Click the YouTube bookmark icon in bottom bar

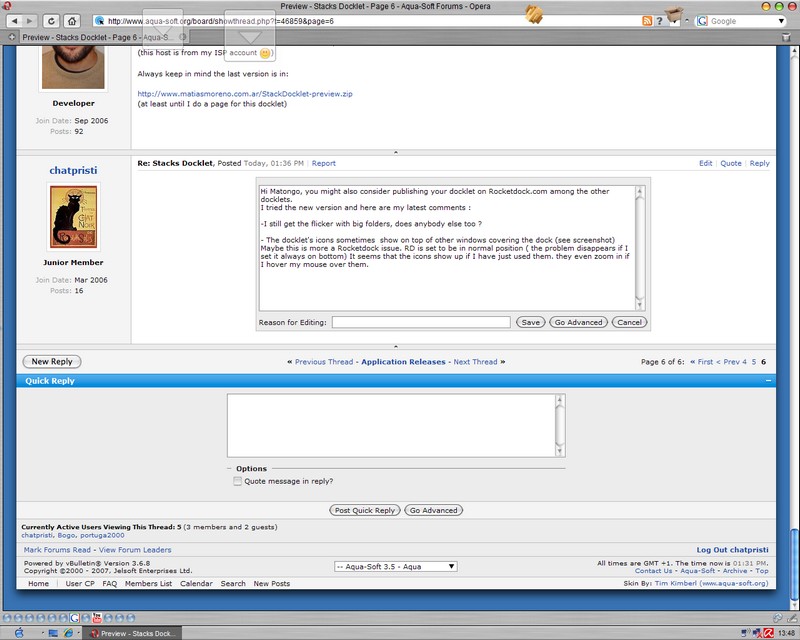tap(96, 618)
